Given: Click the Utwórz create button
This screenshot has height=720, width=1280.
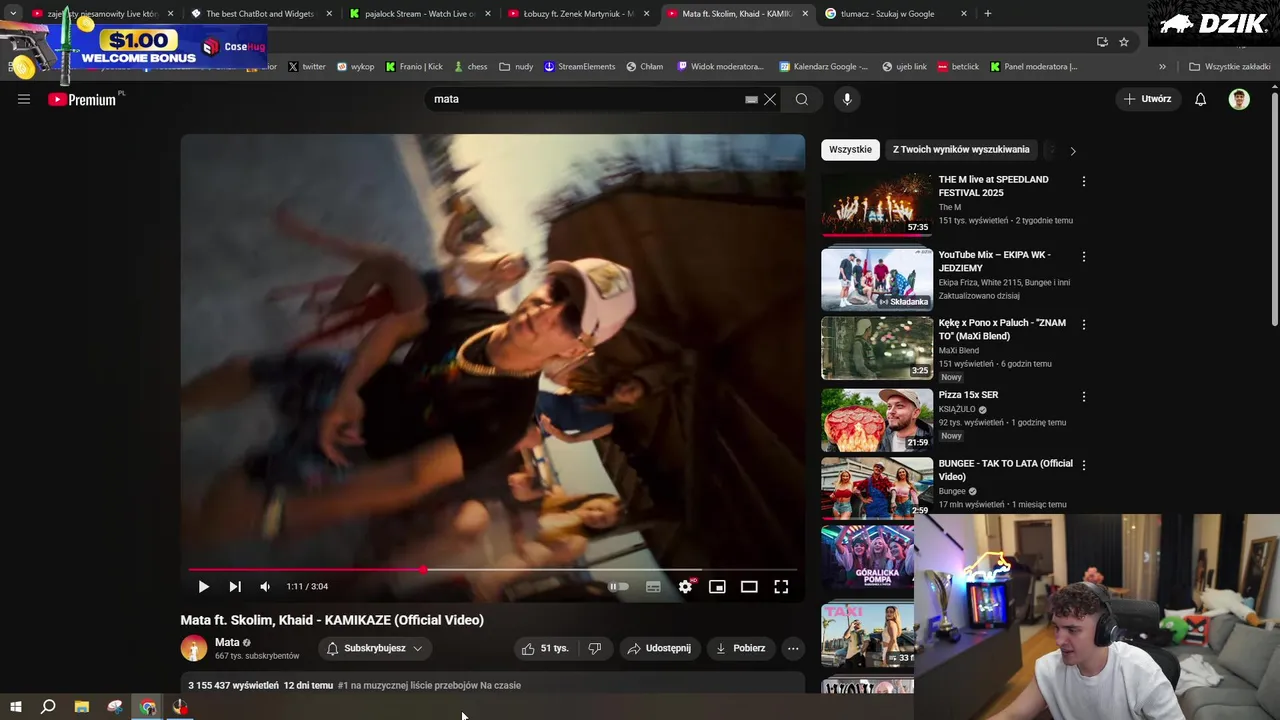Looking at the screenshot, I should [x=1147, y=99].
